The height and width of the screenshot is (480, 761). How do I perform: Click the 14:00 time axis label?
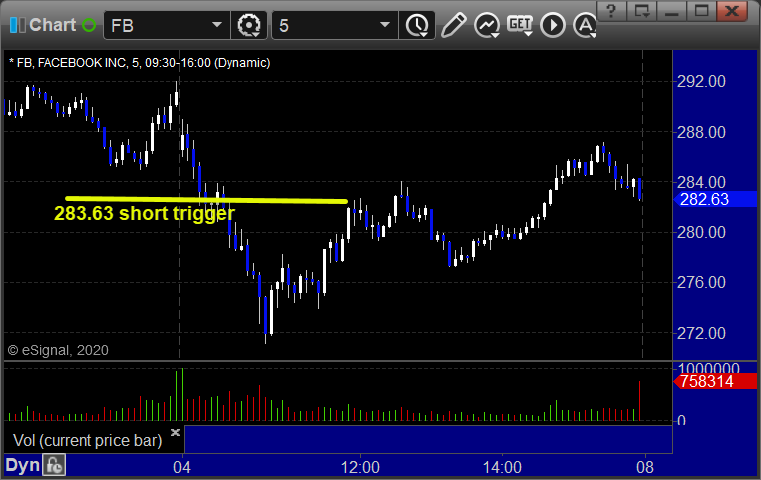(502, 467)
